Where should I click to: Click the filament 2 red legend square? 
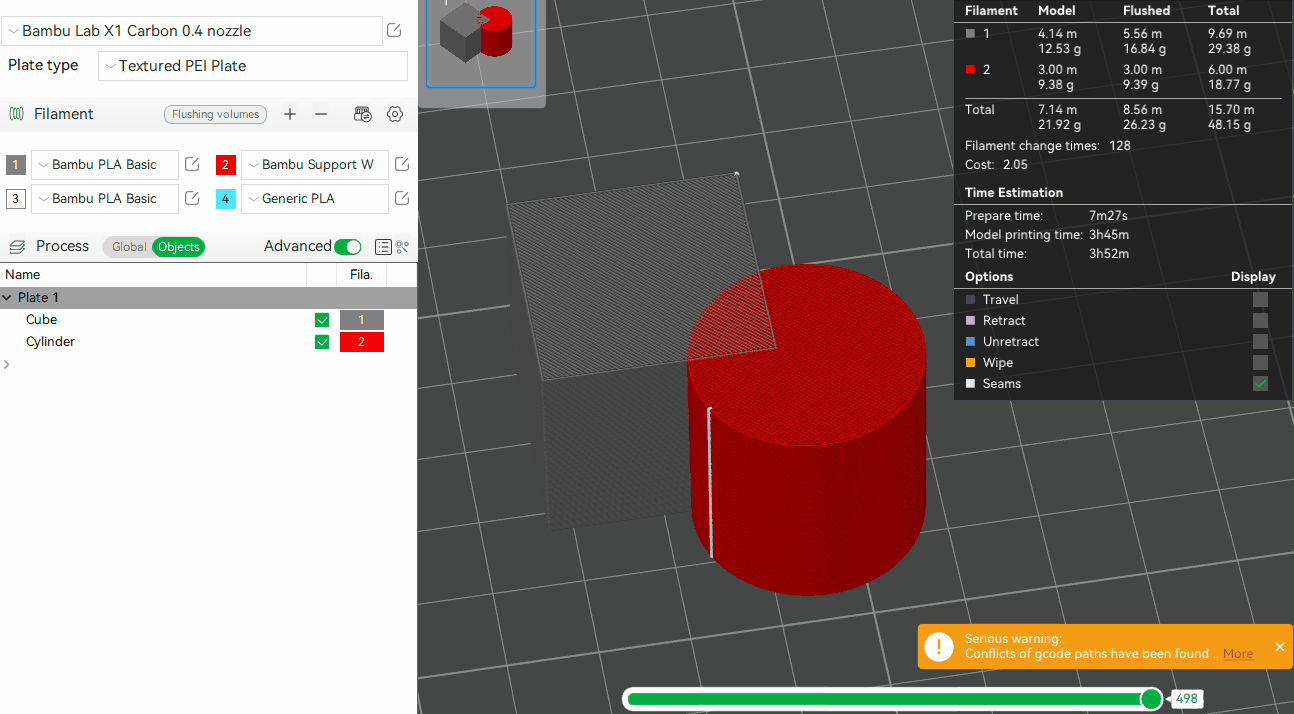click(970, 70)
